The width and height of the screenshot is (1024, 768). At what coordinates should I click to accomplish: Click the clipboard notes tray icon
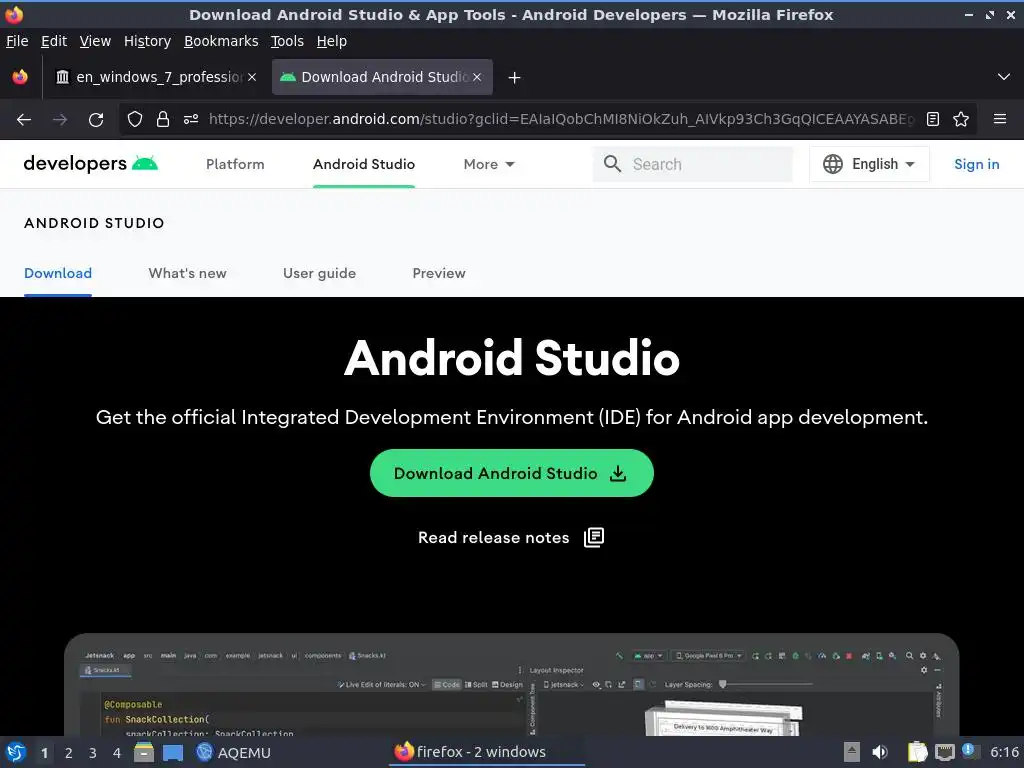917,752
